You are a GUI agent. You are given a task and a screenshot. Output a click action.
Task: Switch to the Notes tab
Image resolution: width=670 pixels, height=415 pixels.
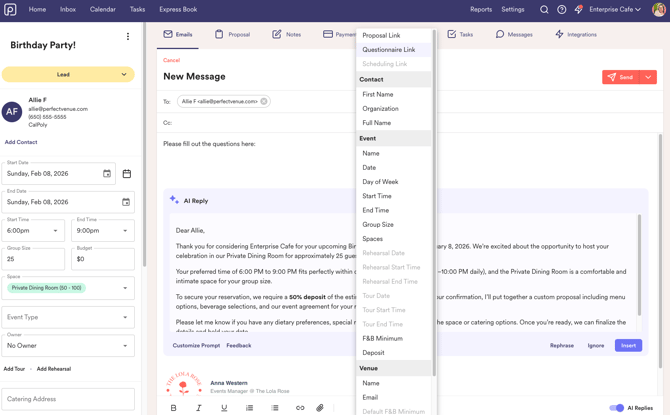pos(287,34)
